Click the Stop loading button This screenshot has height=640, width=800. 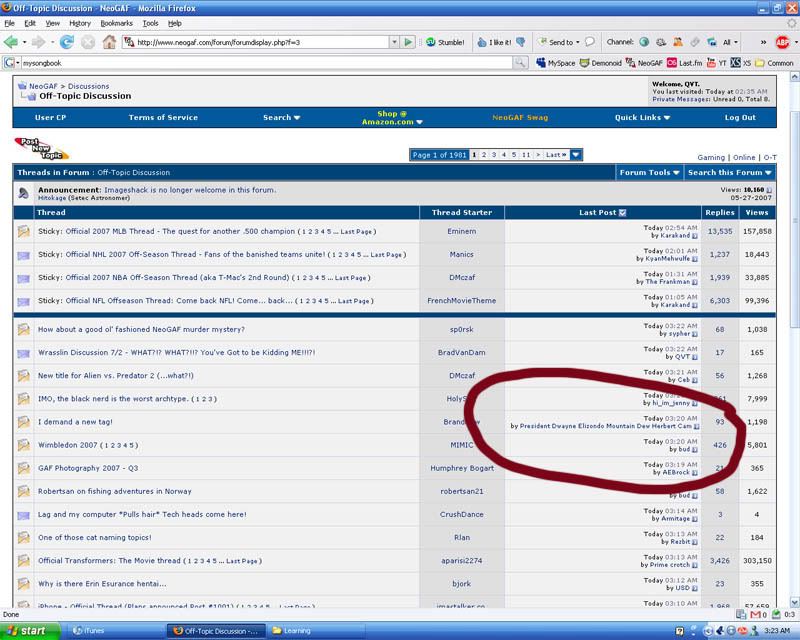click(x=88, y=42)
